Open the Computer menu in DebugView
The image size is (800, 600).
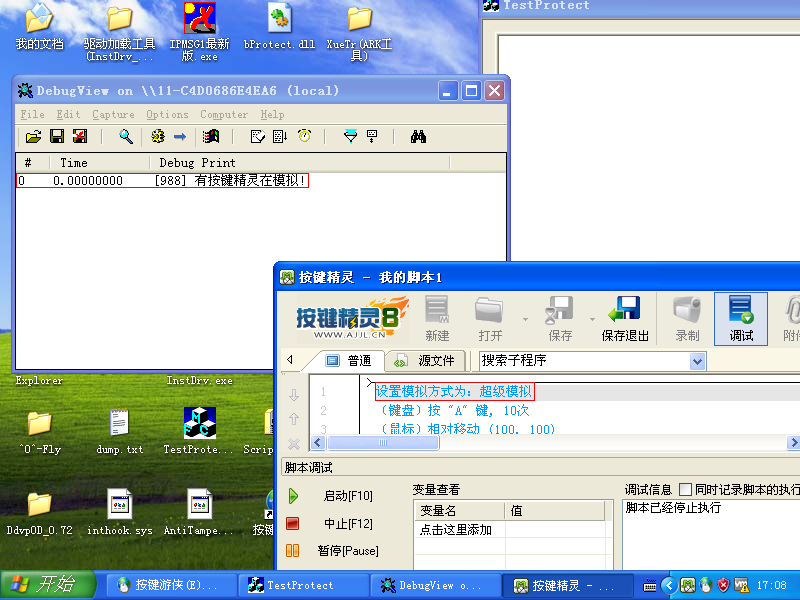point(224,114)
